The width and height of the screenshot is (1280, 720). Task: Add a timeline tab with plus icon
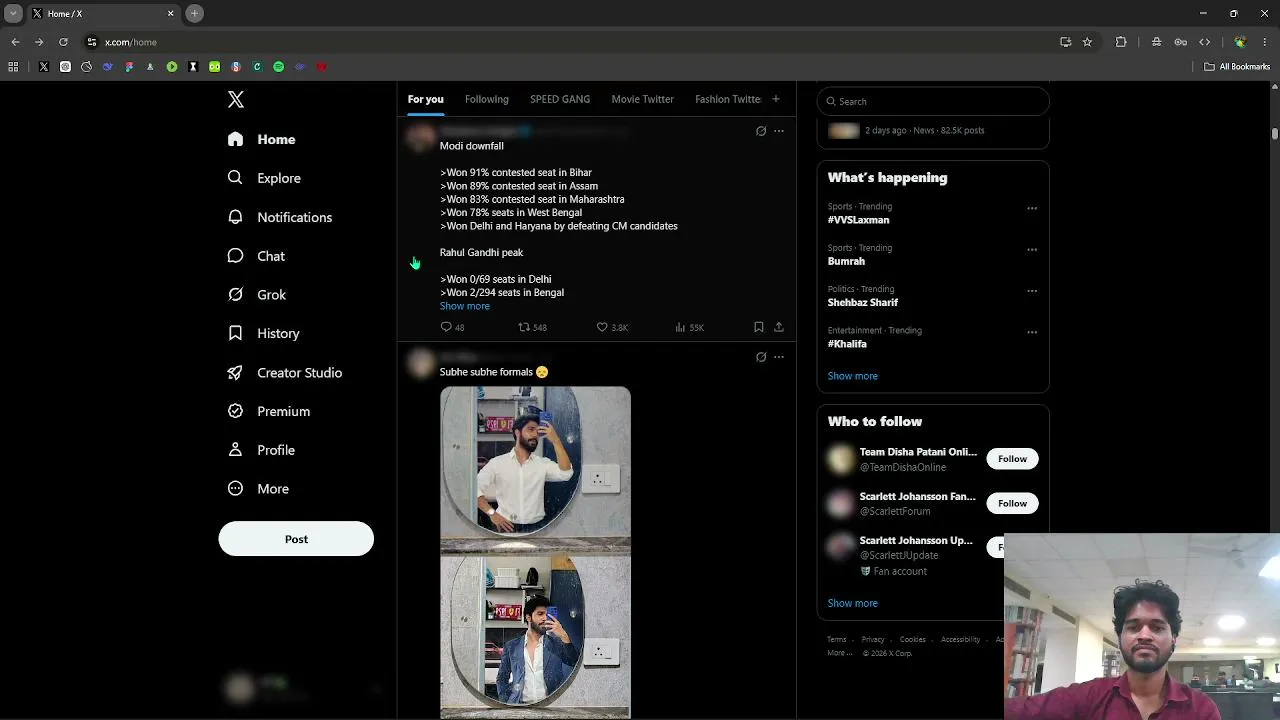[775, 99]
